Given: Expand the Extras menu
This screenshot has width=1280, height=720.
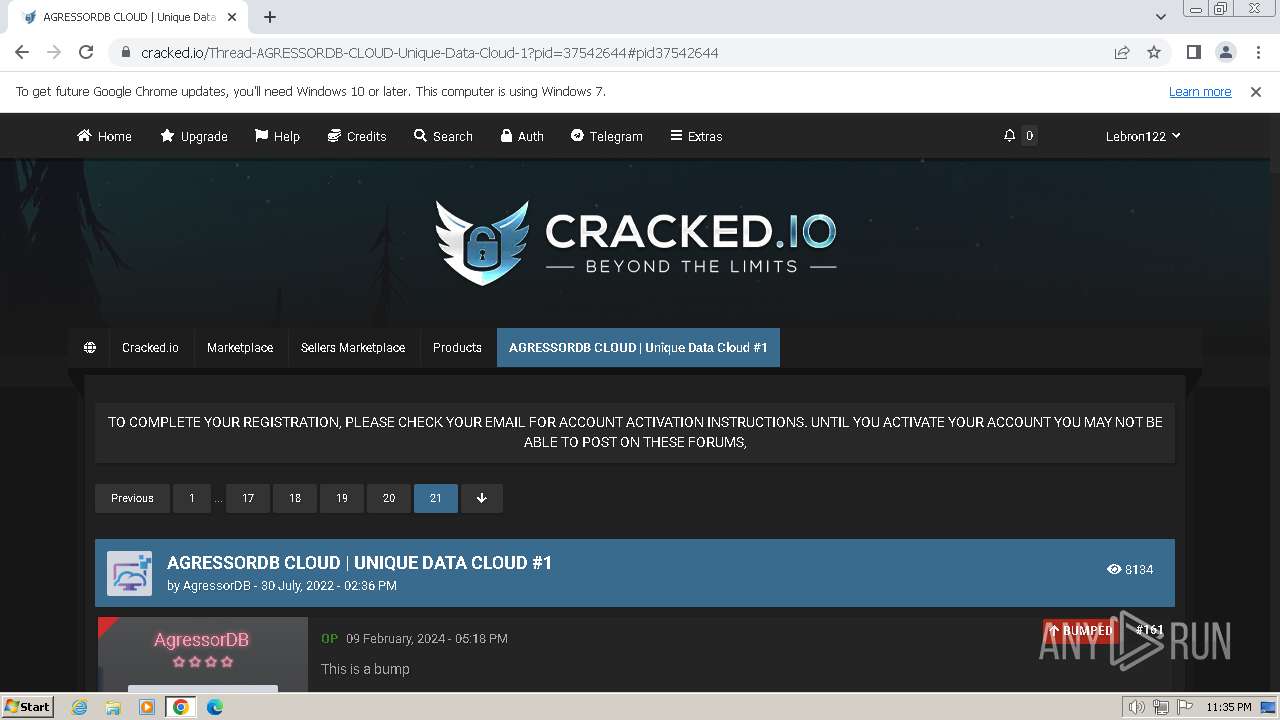Looking at the screenshot, I should point(696,136).
